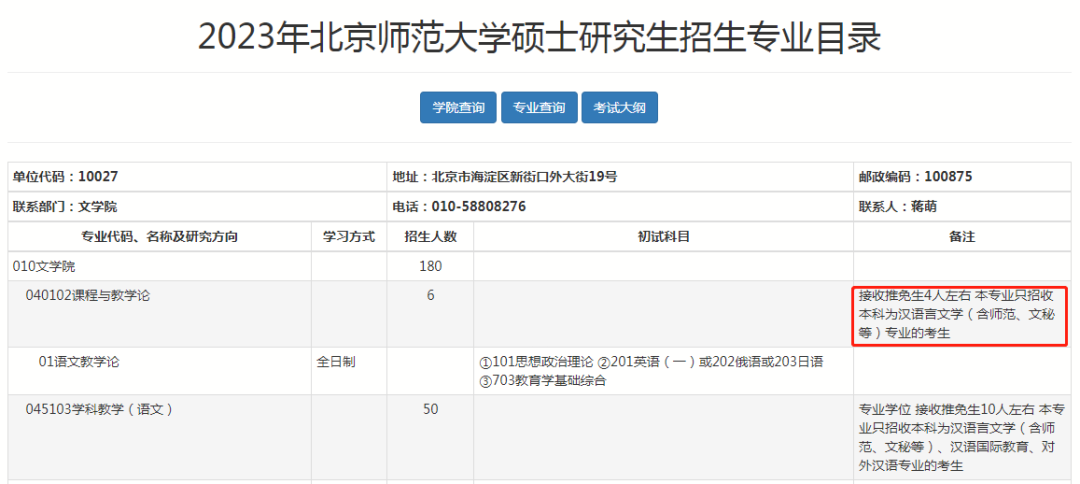
Task: Select the 040102课程与教学论 row
Action: click(x=539, y=314)
